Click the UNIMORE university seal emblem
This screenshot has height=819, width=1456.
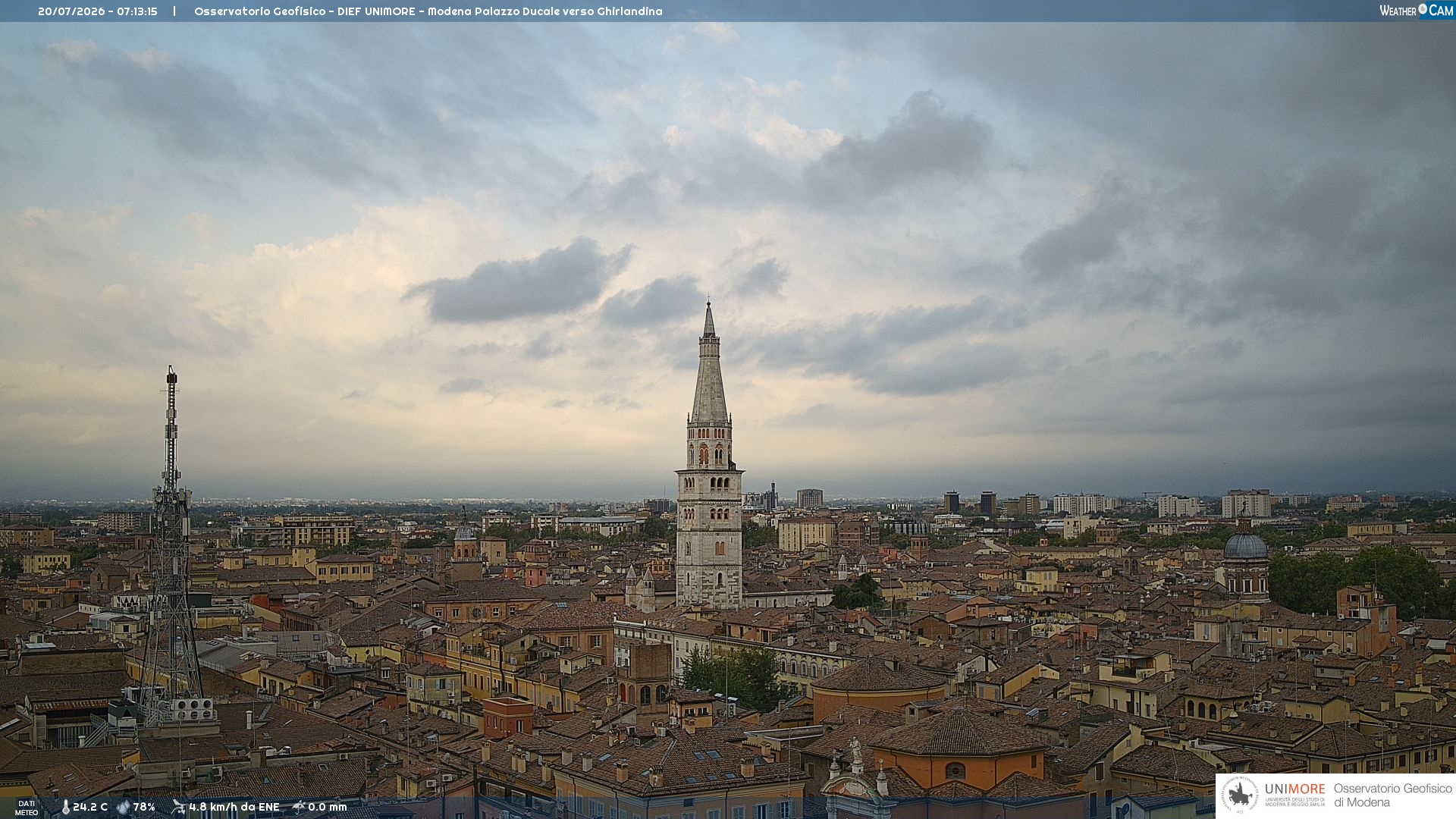[x=1240, y=795]
